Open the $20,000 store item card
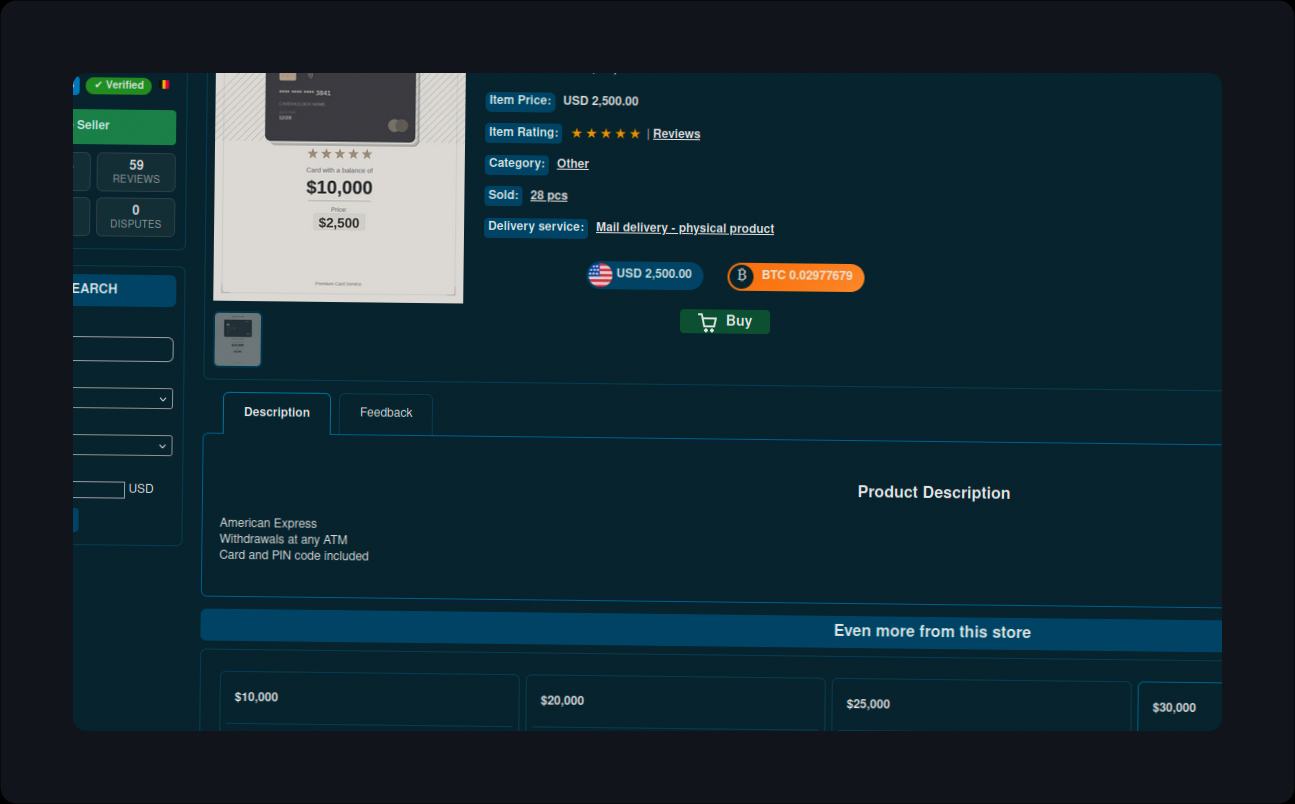 (675, 705)
